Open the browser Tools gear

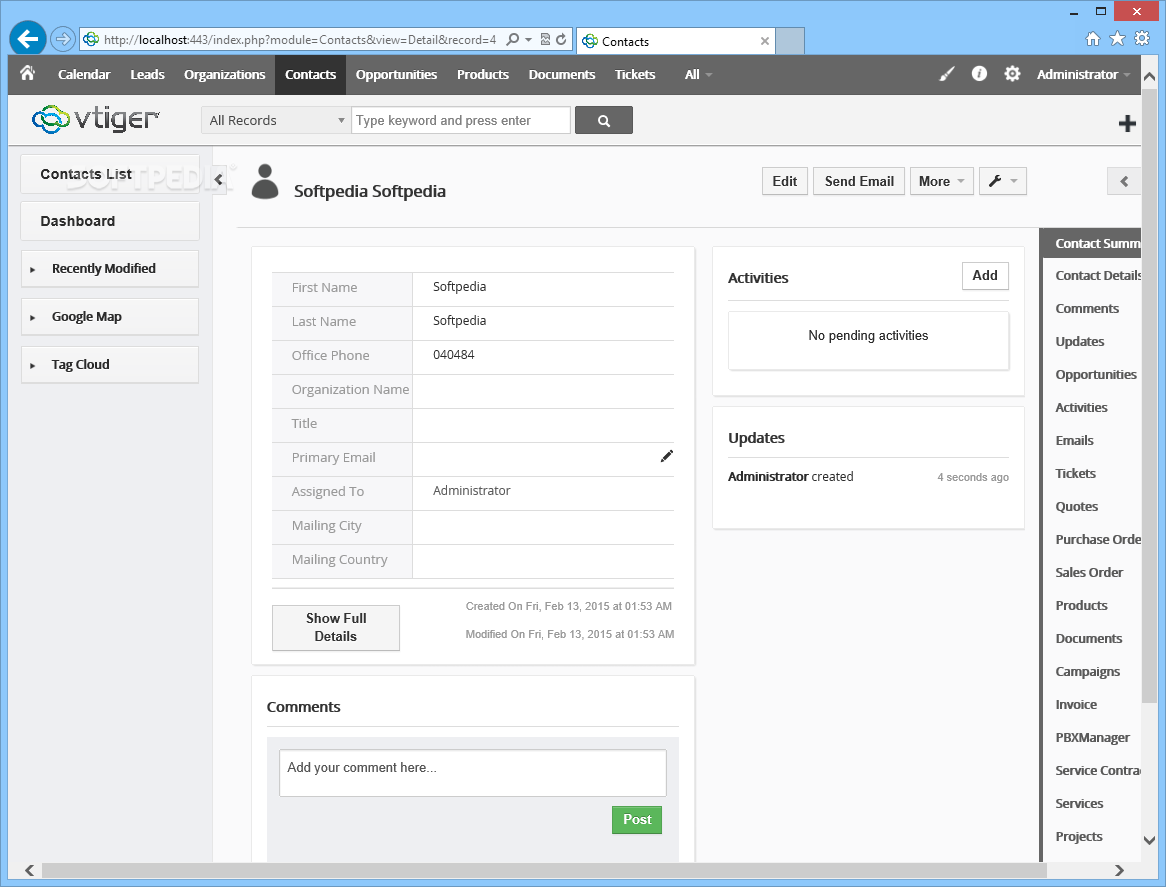pyautogui.click(x=1142, y=39)
